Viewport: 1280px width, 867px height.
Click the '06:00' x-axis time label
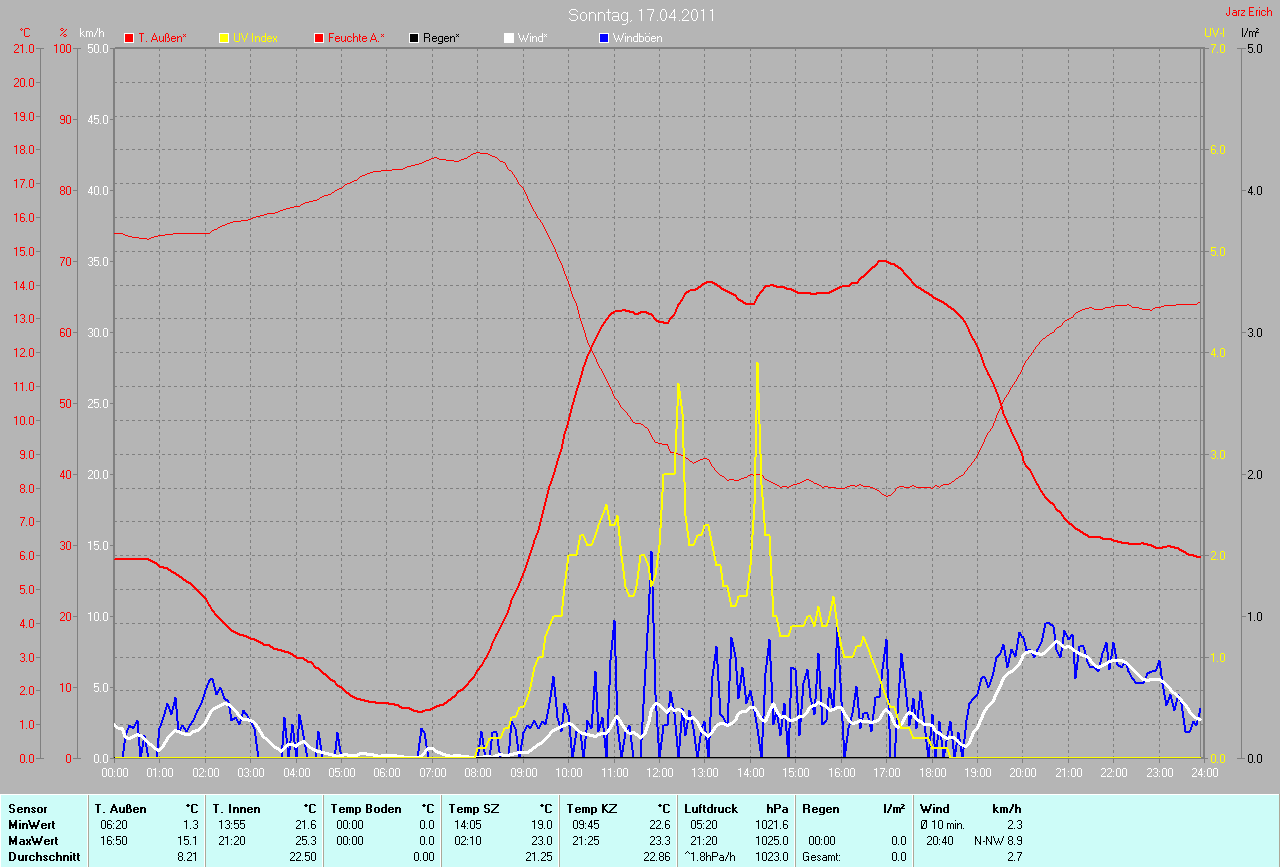(387, 772)
